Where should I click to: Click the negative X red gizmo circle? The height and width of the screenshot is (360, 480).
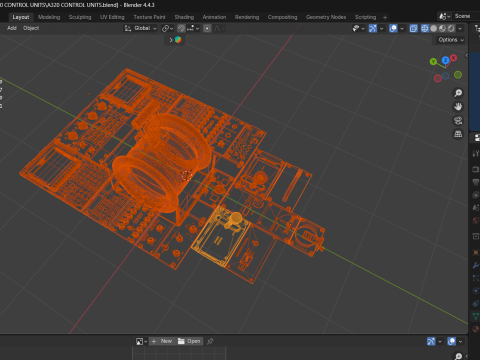pos(438,78)
